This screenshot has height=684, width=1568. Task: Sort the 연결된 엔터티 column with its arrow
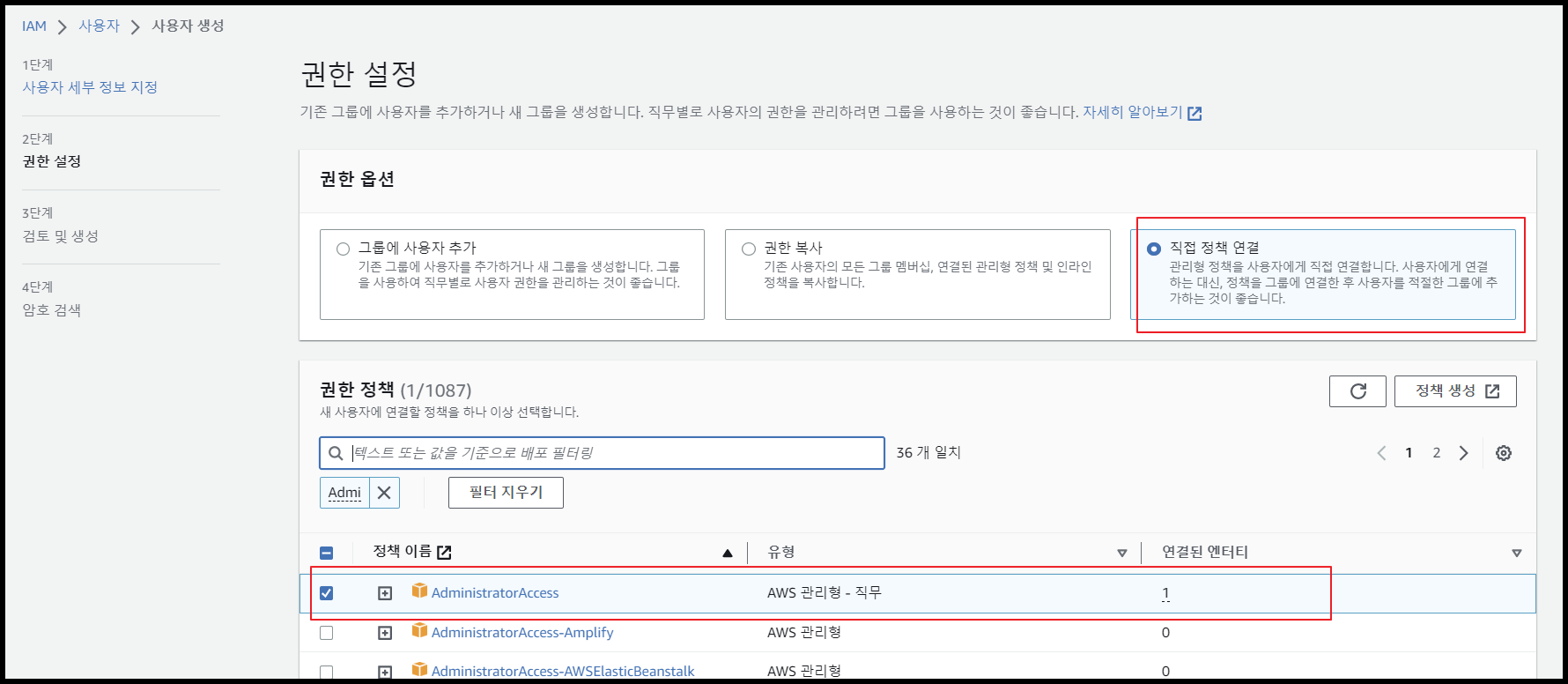(x=1517, y=553)
